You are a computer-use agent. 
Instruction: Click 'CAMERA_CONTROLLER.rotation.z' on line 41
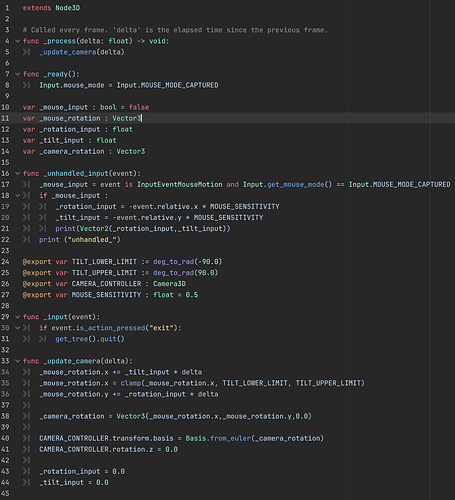pyautogui.click(x=96, y=449)
